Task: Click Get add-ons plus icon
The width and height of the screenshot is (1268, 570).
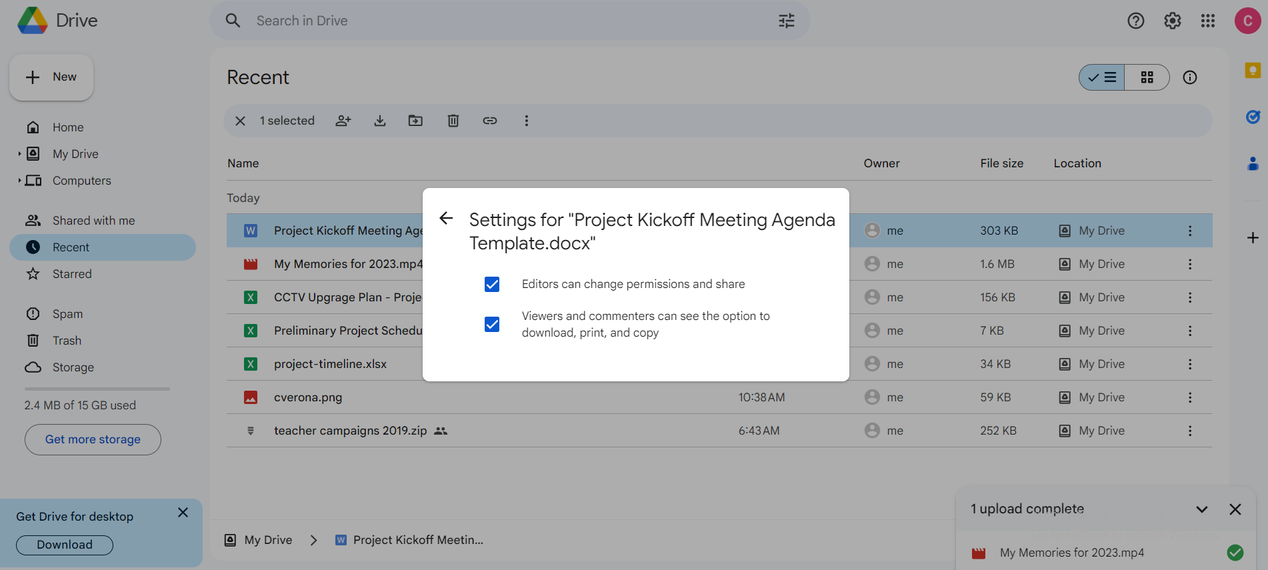Action: (x=1252, y=238)
